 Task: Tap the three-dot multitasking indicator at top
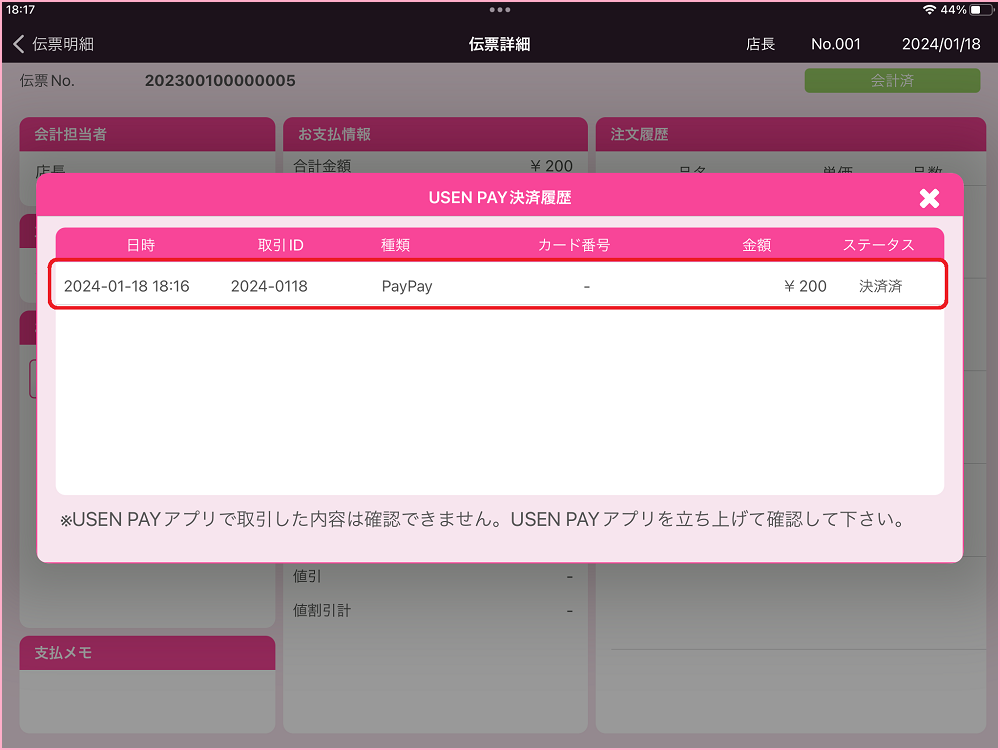(x=500, y=9)
